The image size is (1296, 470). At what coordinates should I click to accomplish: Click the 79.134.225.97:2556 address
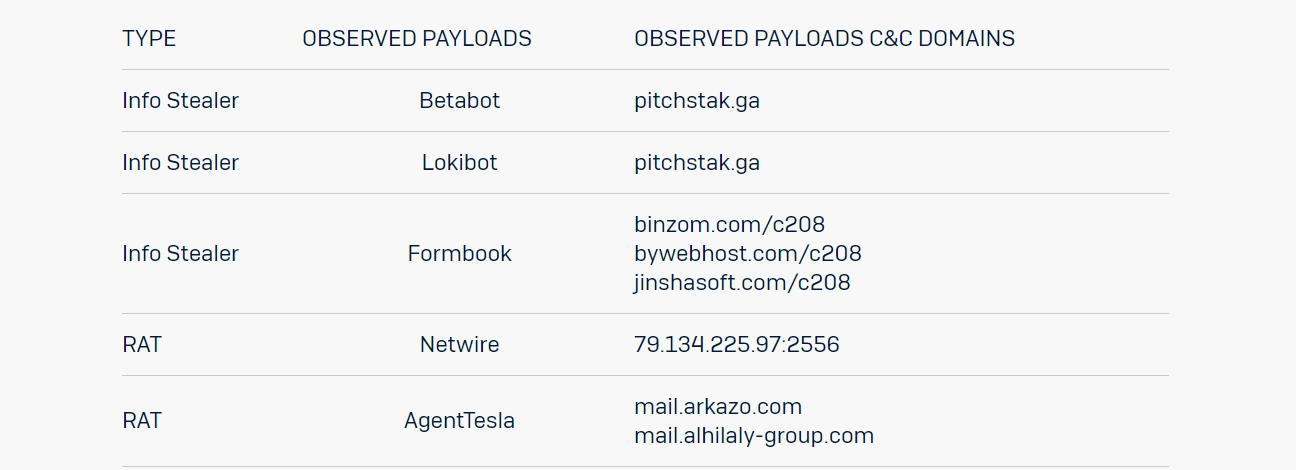click(736, 345)
